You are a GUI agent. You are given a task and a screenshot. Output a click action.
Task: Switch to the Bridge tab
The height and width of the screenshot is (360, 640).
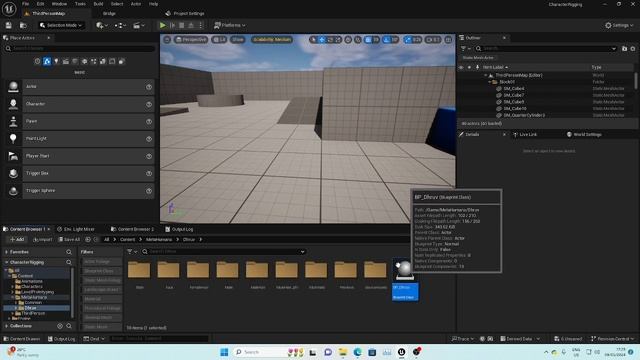pos(109,13)
